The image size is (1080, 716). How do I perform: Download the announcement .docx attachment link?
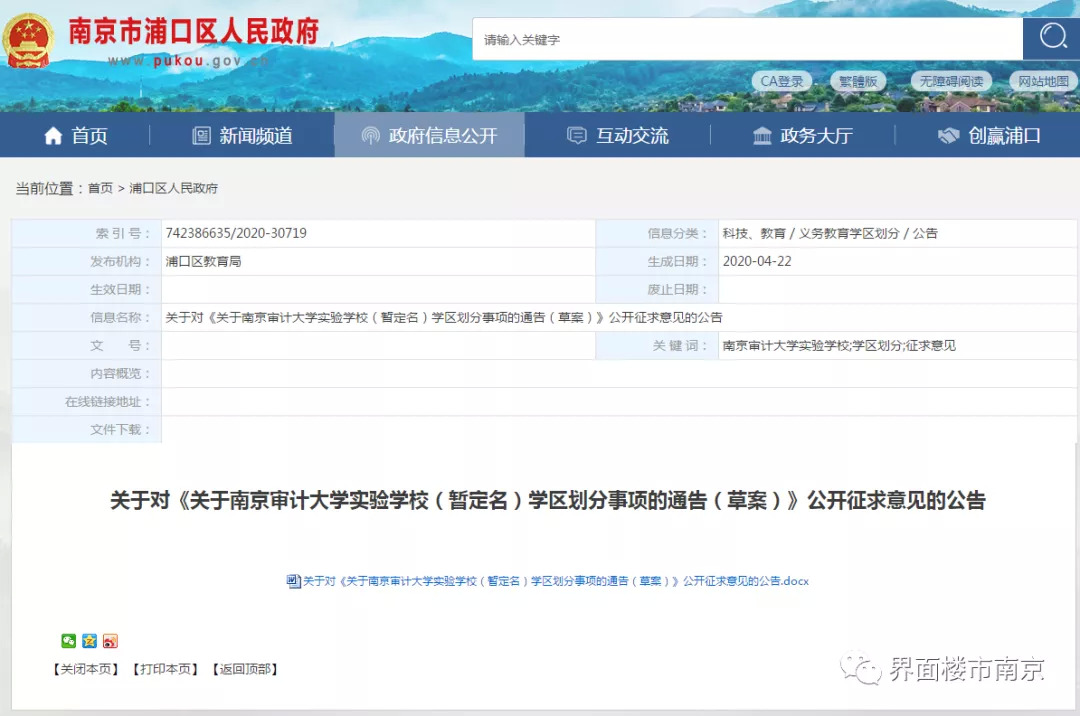pyautogui.click(x=555, y=581)
